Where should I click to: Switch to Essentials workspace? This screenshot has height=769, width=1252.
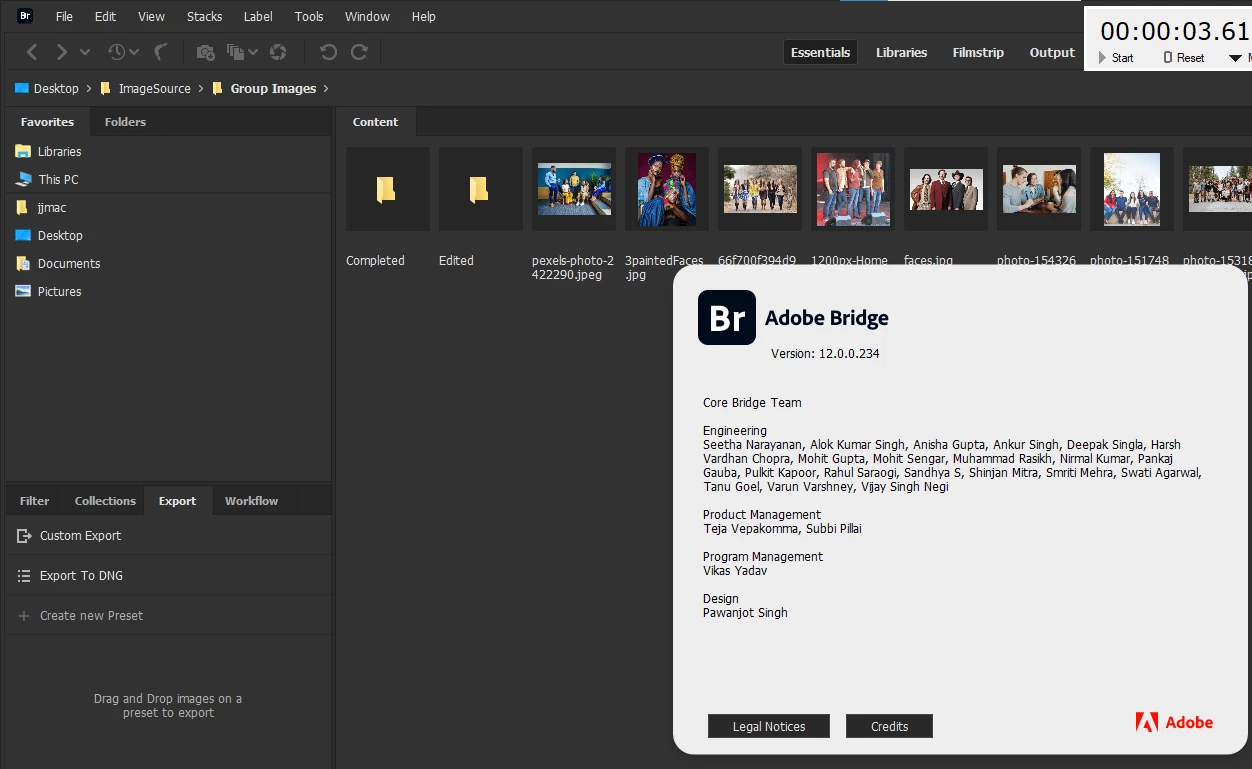pos(820,52)
